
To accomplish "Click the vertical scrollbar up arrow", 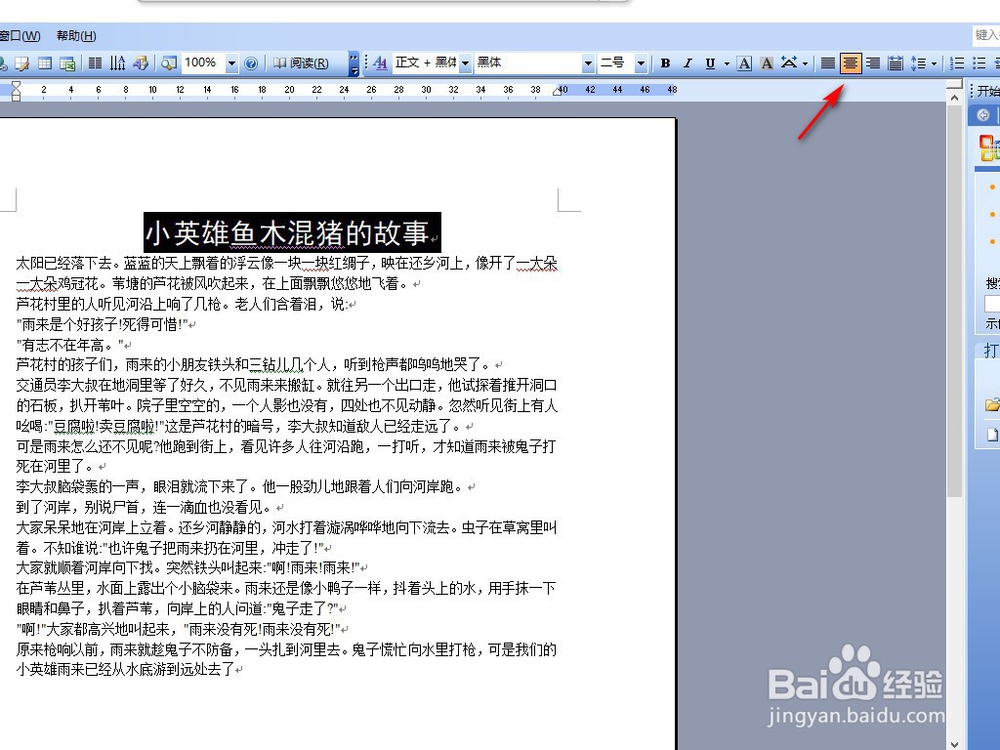I will pos(954,98).
